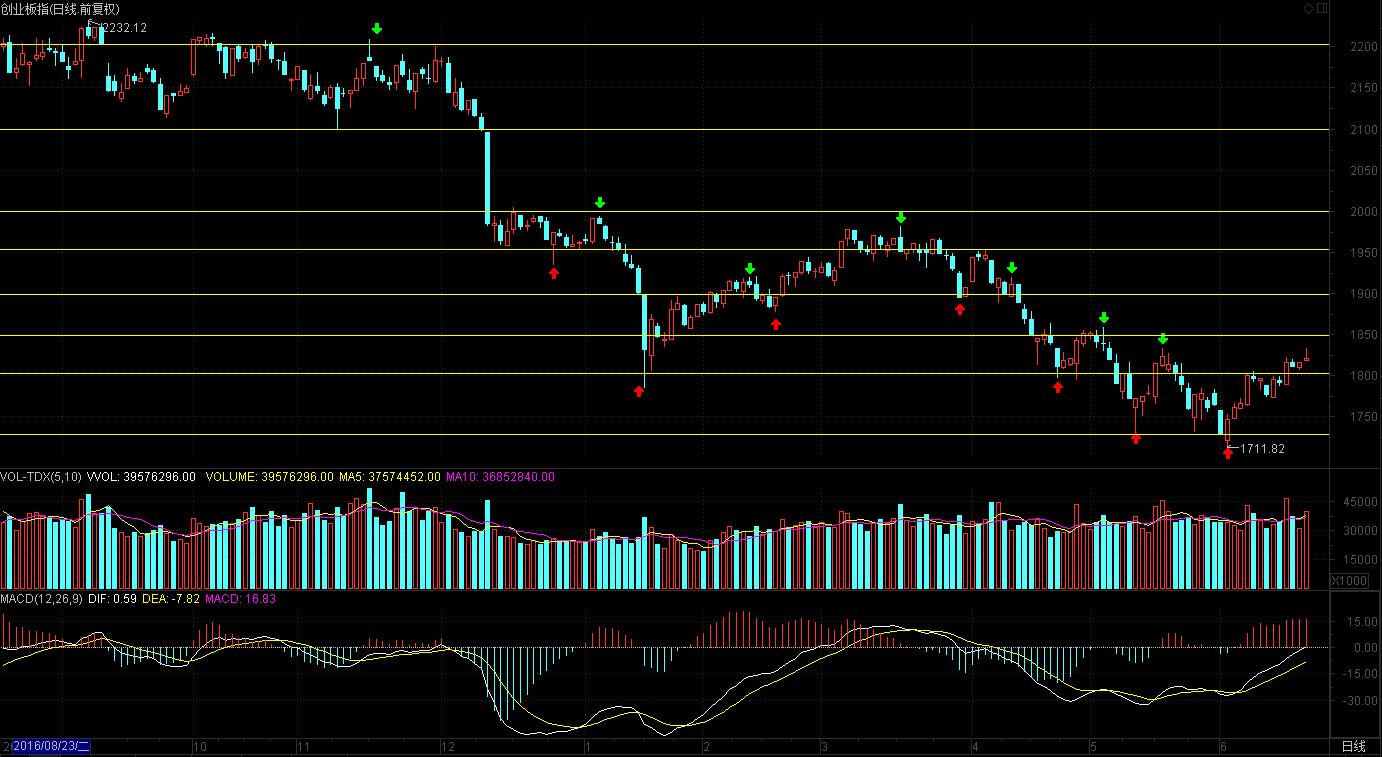
Task: Click the red buy arrow beside 1711.82
Action: pos(1228,453)
